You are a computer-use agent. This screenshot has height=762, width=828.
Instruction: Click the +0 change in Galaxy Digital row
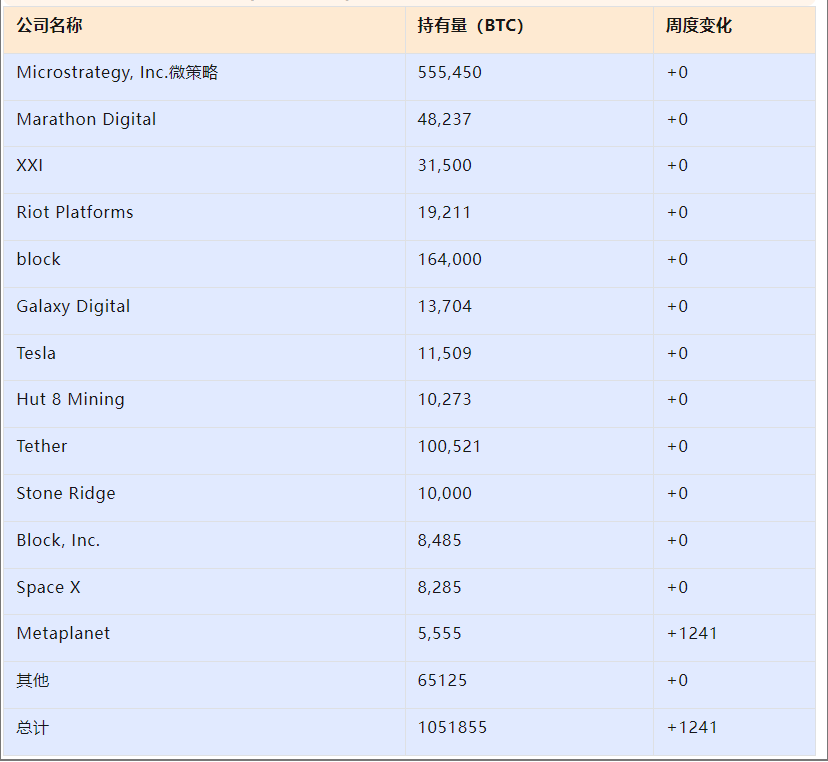(678, 306)
